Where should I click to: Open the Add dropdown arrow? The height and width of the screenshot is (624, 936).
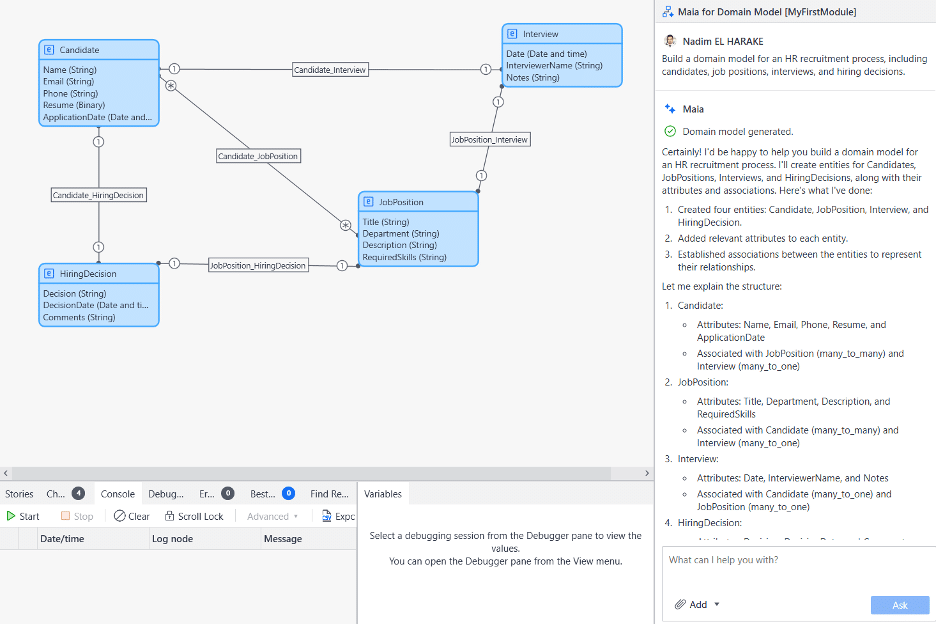pos(717,605)
